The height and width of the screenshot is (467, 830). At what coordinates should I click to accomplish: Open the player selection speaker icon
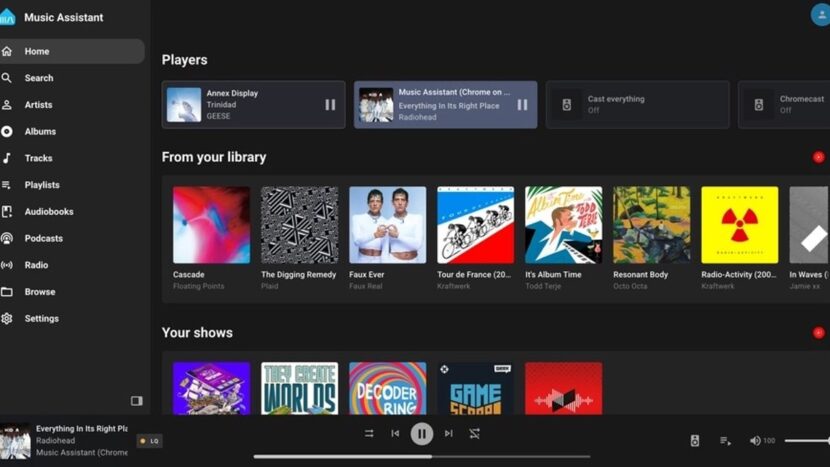(695, 440)
